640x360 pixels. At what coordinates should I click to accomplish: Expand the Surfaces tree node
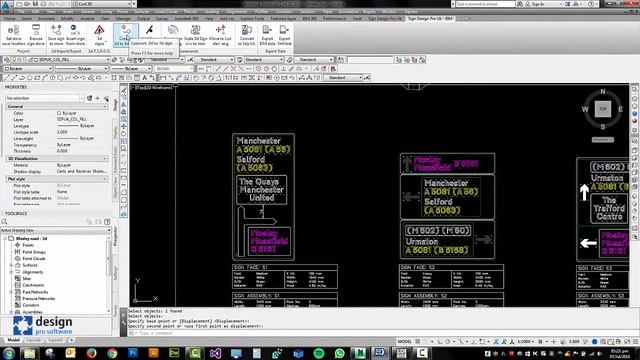11,265
